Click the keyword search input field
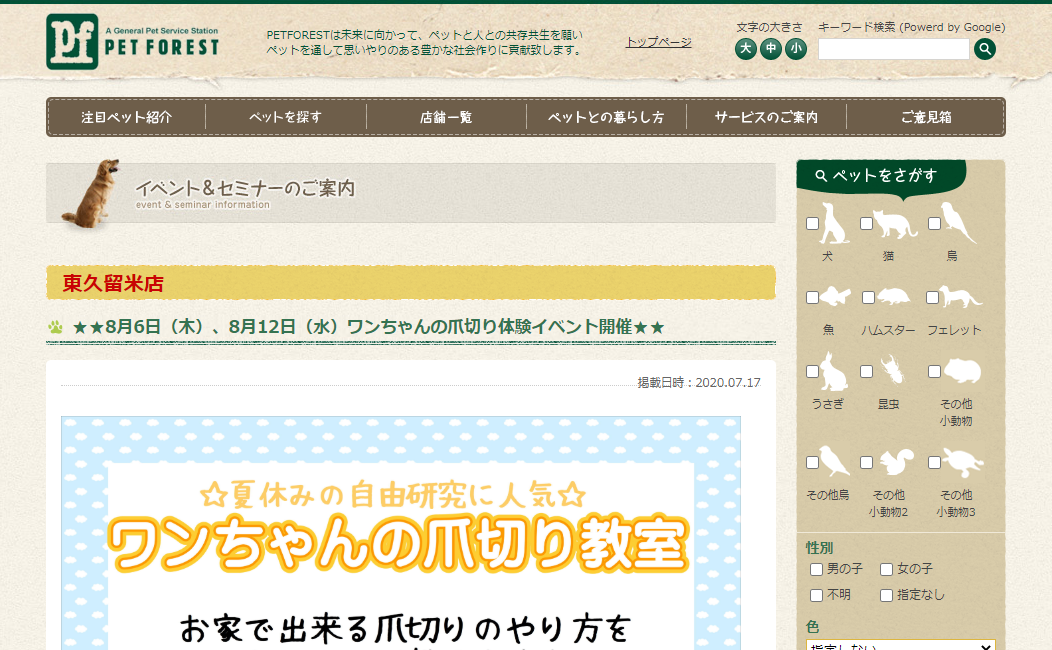This screenshot has width=1052, height=650. (894, 49)
